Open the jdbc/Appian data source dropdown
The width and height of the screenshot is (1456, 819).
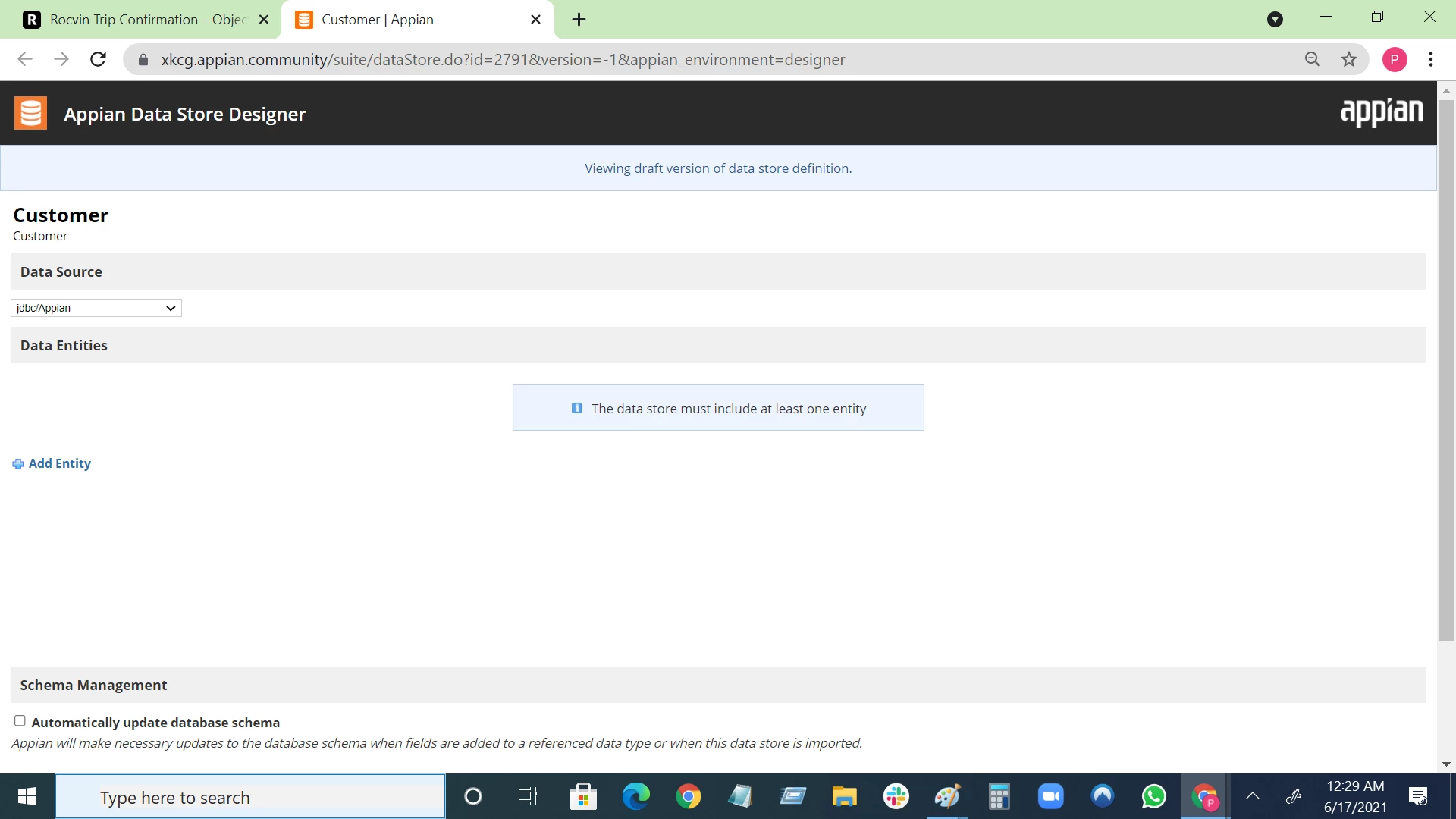tap(96, 308)
